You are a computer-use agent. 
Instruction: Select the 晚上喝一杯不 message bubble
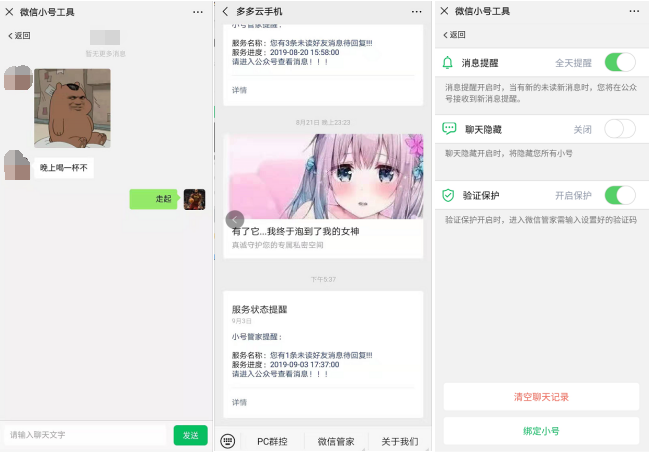[64, 168]
